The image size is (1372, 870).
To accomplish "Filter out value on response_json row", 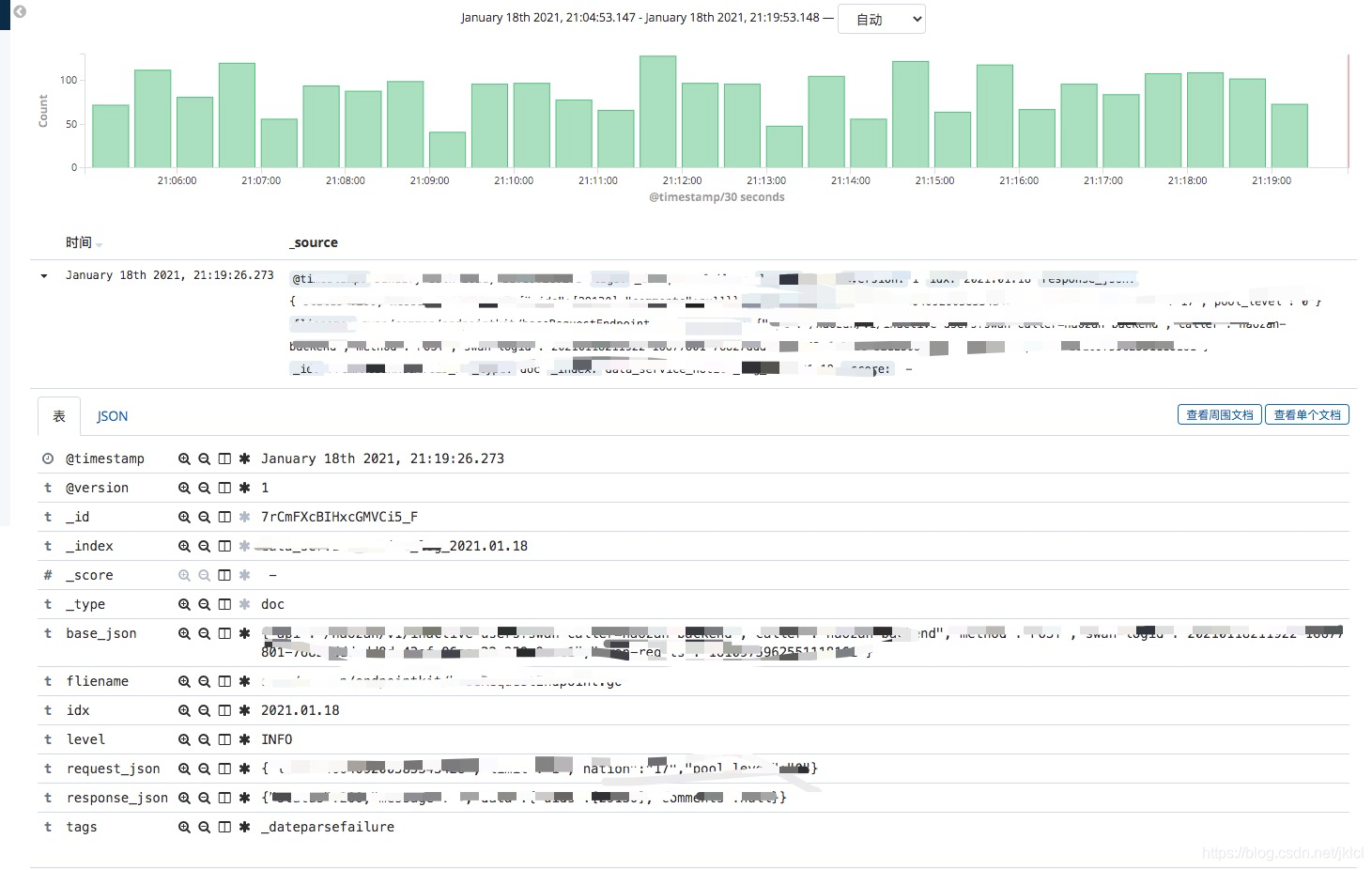I will [204, 799].
